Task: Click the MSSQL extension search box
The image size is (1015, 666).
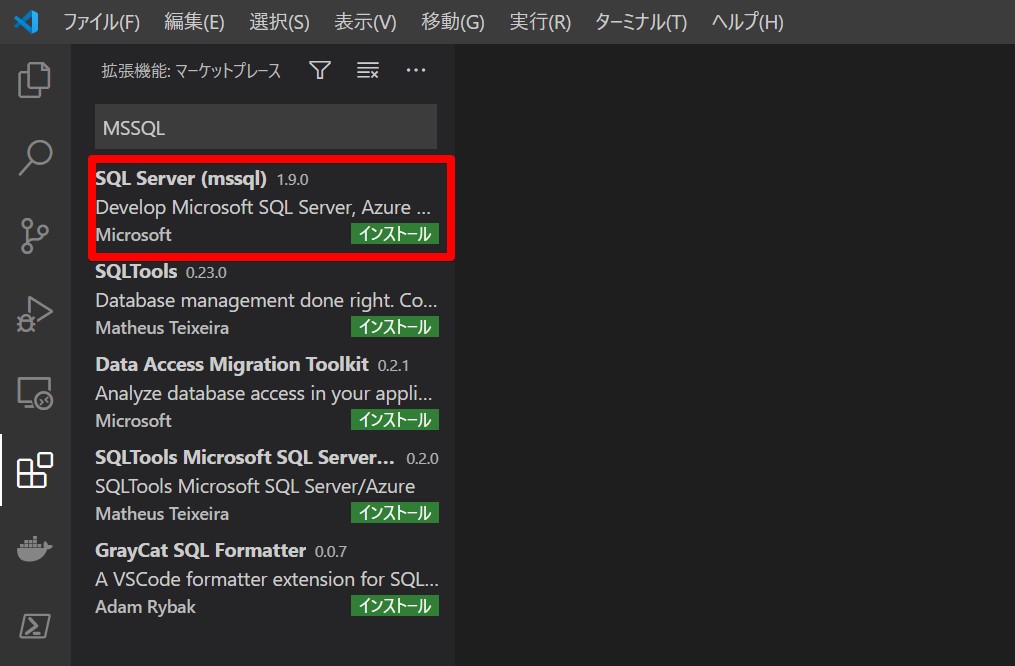Action: 266,127
